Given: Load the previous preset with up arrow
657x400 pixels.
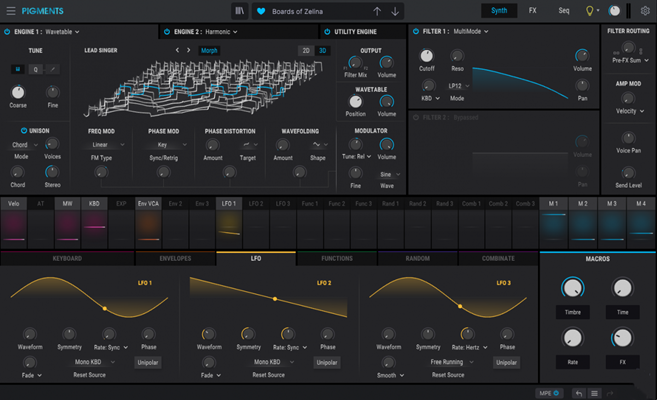Looking at the screenshot, I should (x=377, y=11).
